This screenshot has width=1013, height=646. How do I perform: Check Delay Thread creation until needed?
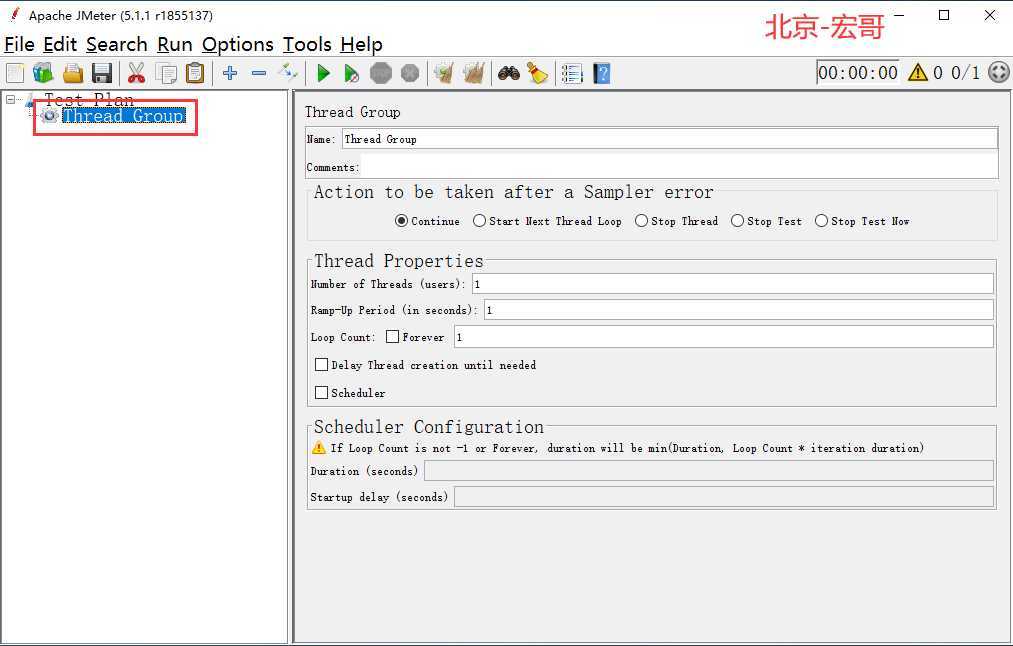pos(321,364)
